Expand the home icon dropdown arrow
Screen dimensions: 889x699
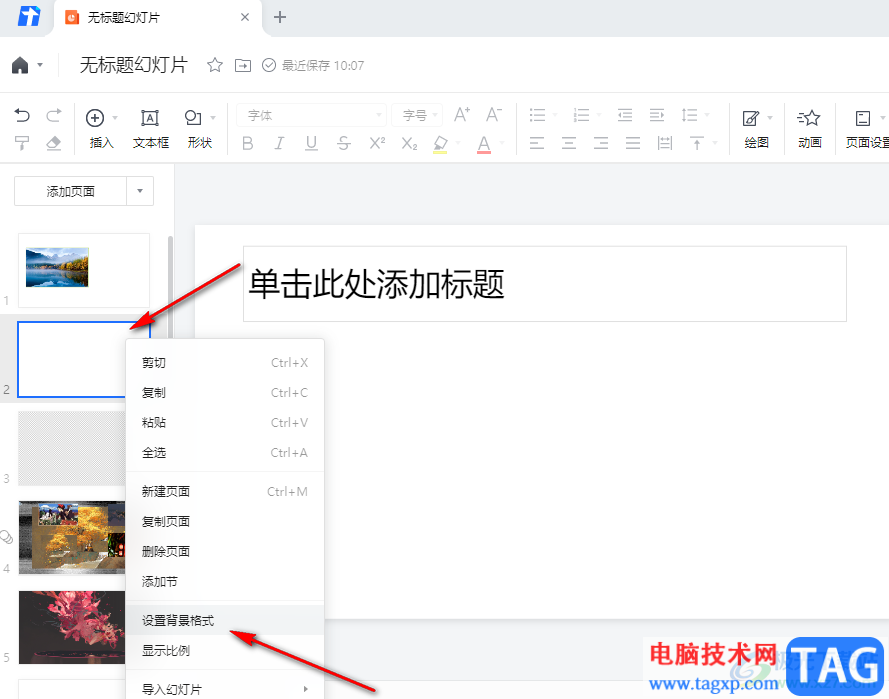coord(40,65)
